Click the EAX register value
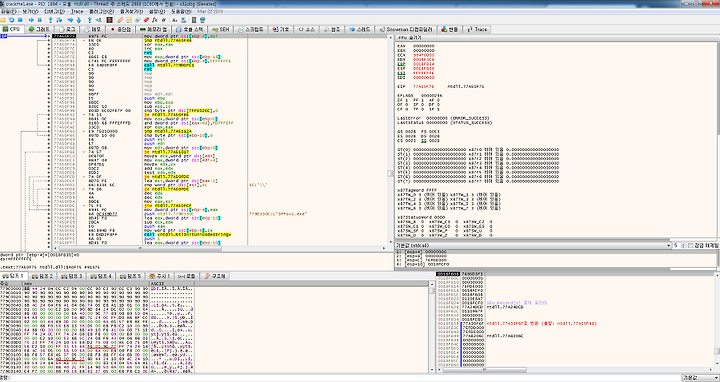The width and height of the screenshot is (720, 382). pos(423,46)
